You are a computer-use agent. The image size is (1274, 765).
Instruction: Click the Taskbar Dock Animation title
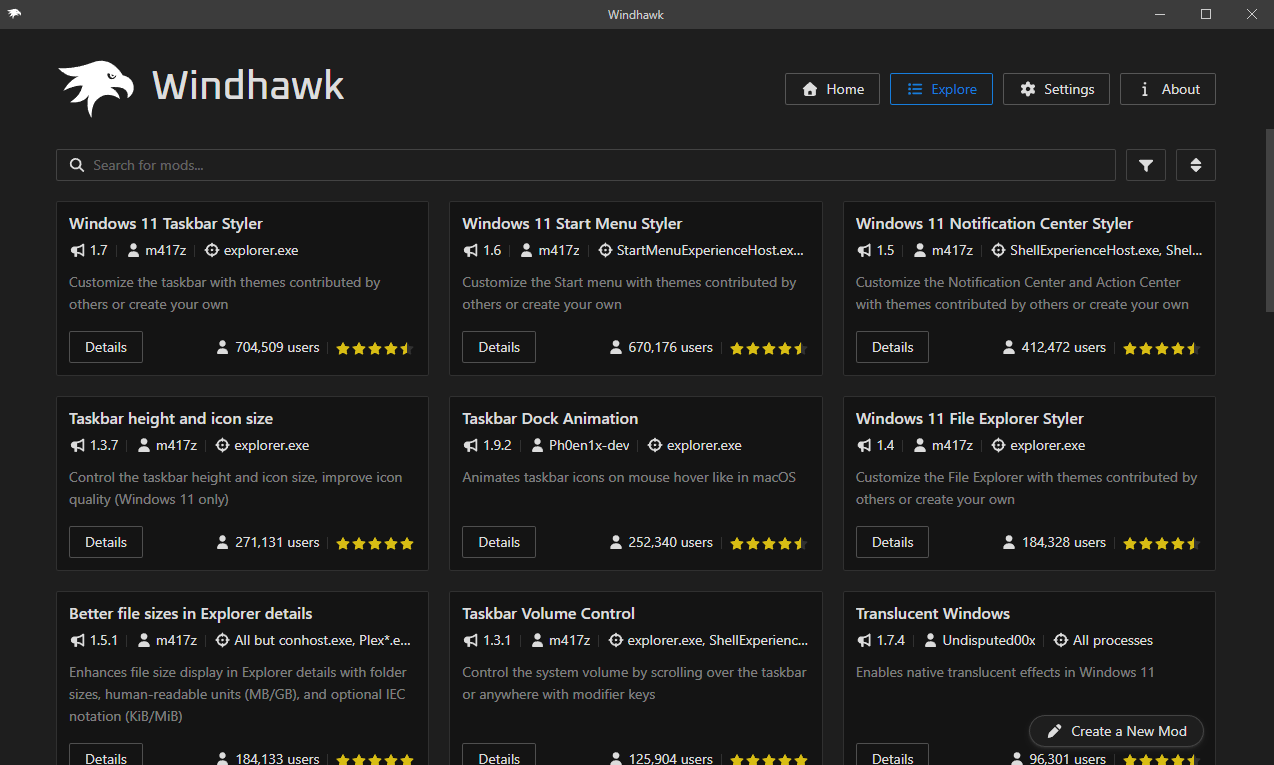tap(550, 418)
